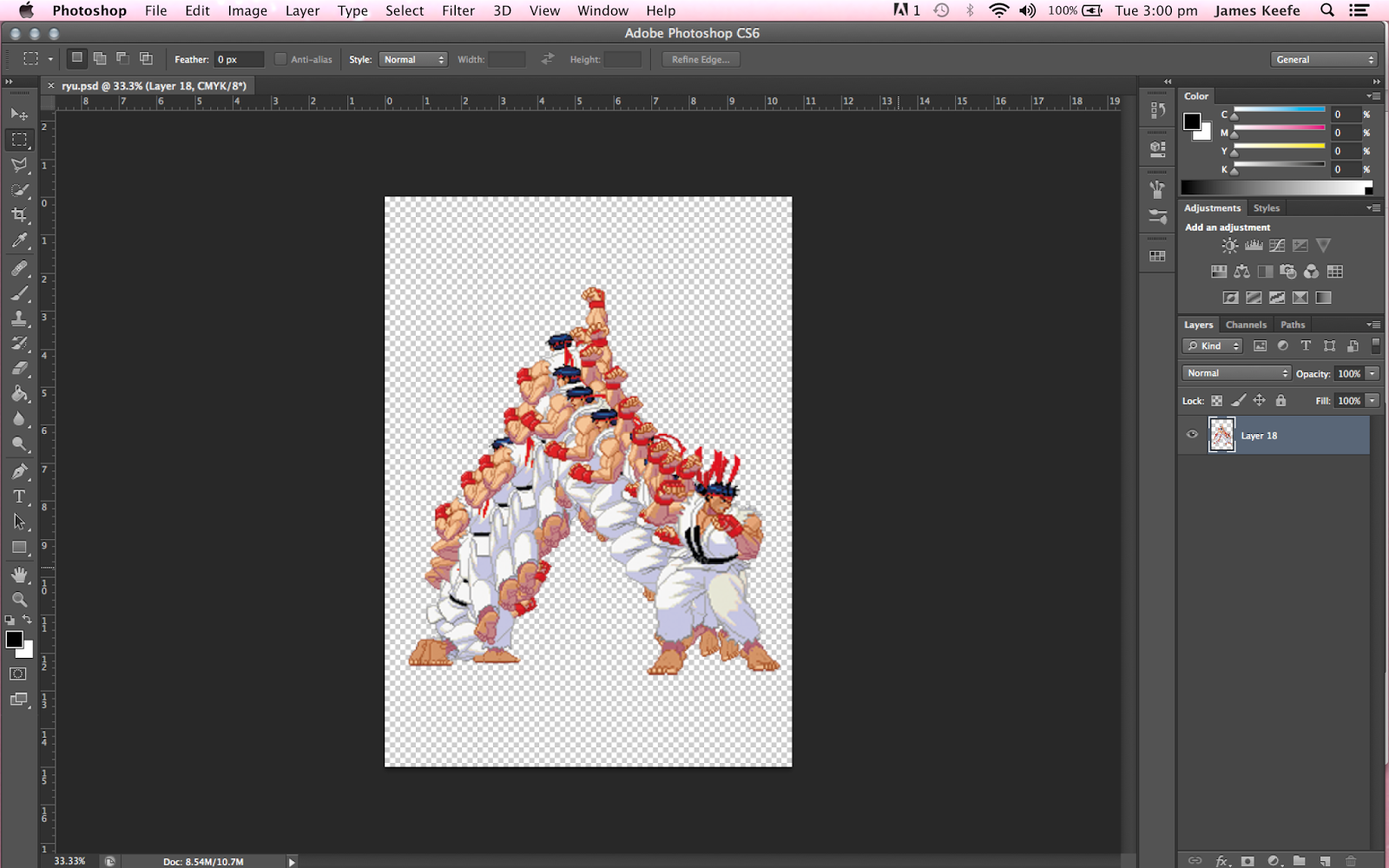The image size is (1389, 868).
Task: Select the Pen tool
Action: (x=19, y=471)
